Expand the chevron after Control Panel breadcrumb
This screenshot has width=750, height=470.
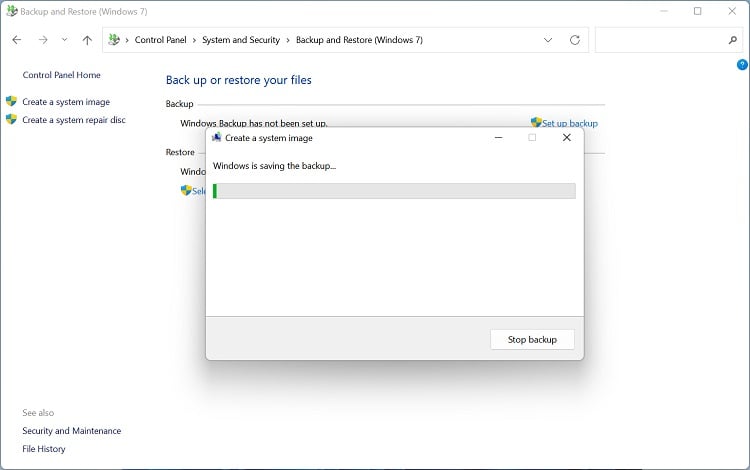(x=195, y=40)
